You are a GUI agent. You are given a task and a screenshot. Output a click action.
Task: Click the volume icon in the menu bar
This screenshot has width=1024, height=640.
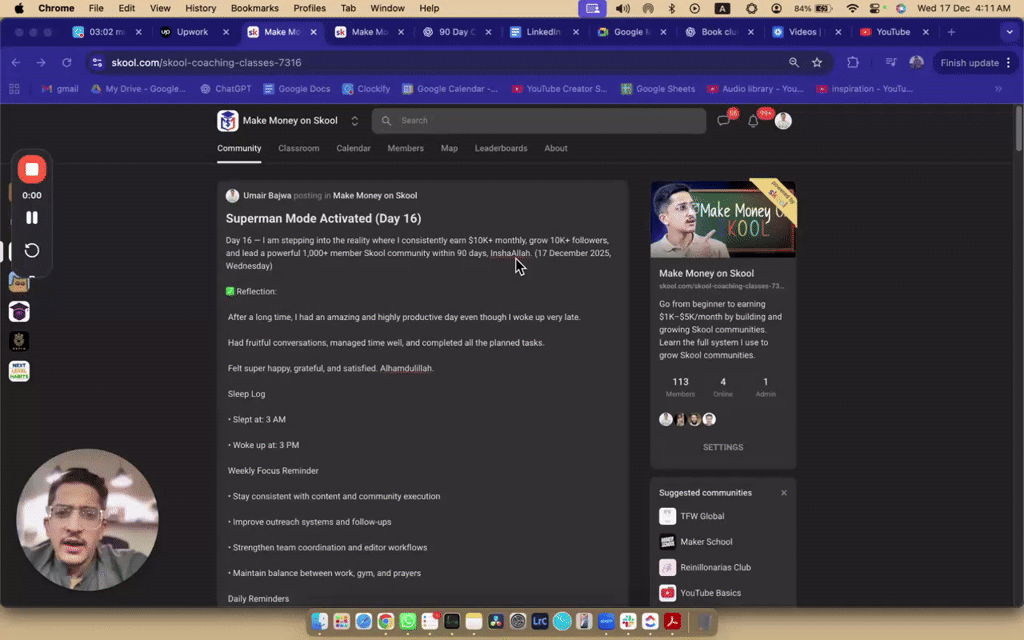(622, 8)
